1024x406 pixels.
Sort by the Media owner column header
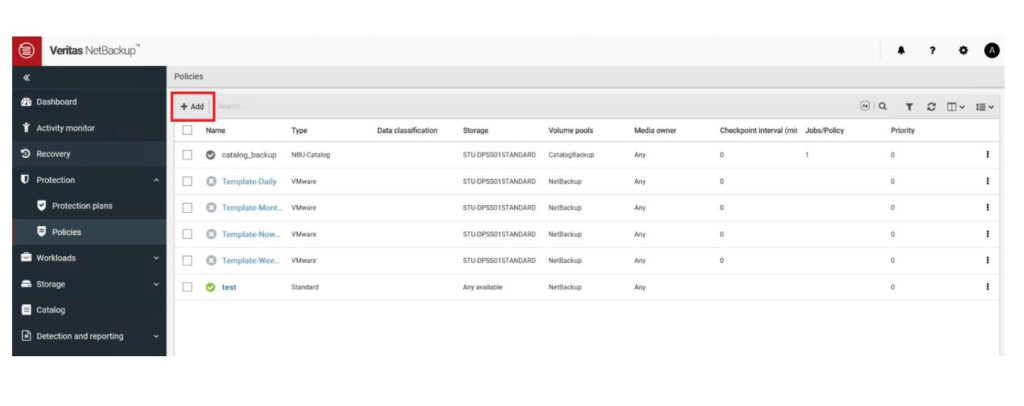(x=655, y=131)
